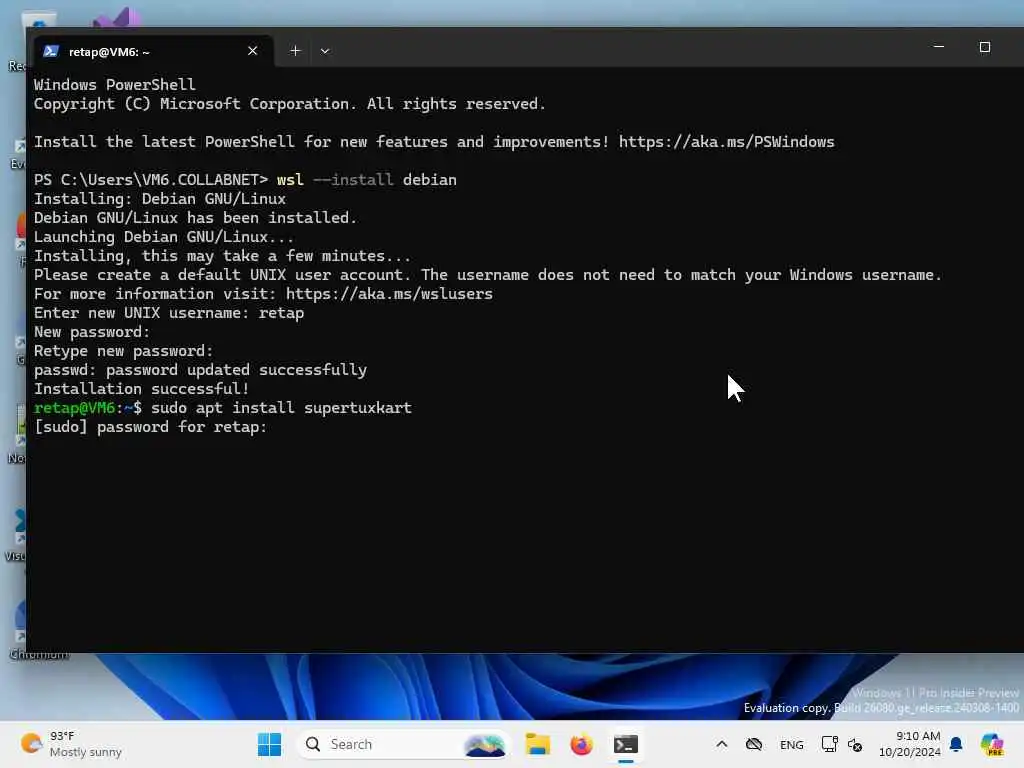Click the PowerShell icon in the tab

tap(51, 51)
